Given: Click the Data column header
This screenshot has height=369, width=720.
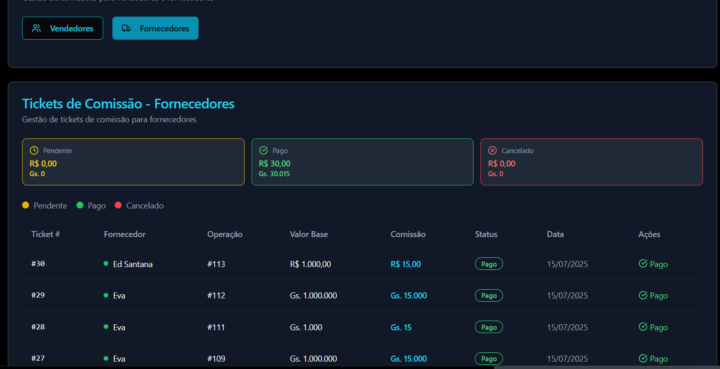Looking at the screenshot, I should (x=555, y=234).
